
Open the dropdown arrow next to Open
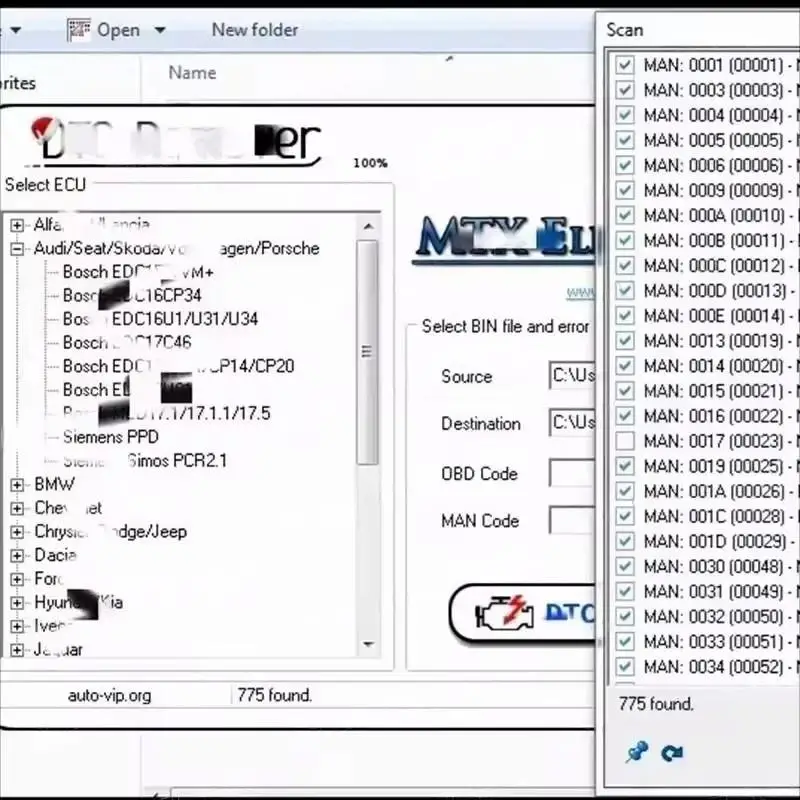click(159, 29)
